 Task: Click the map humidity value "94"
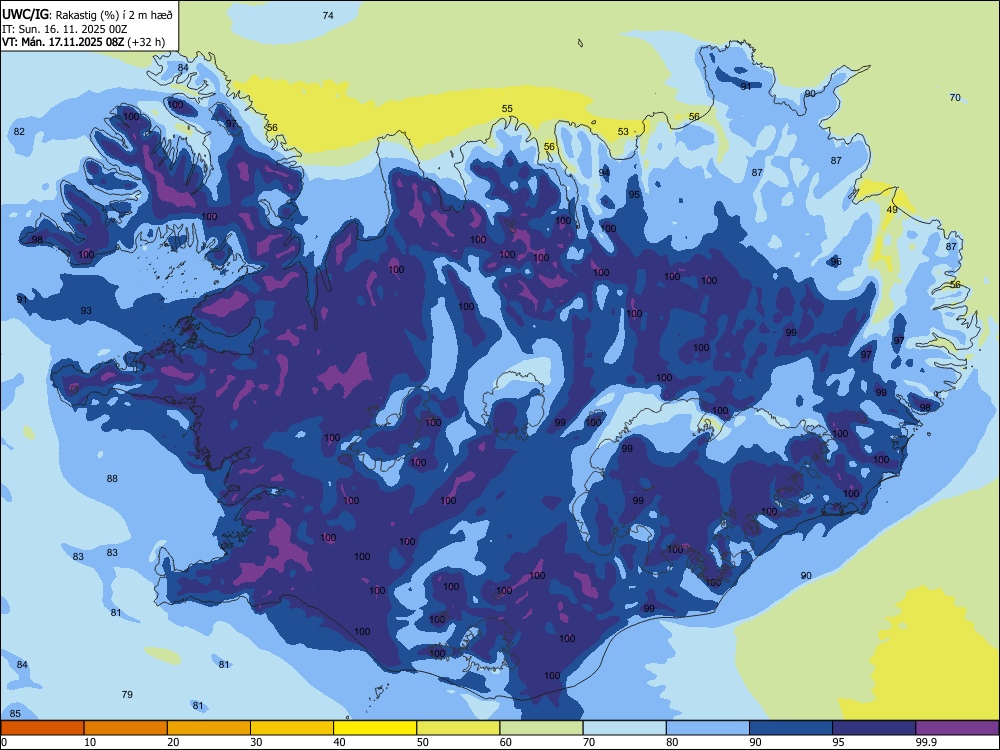point(605,172)
